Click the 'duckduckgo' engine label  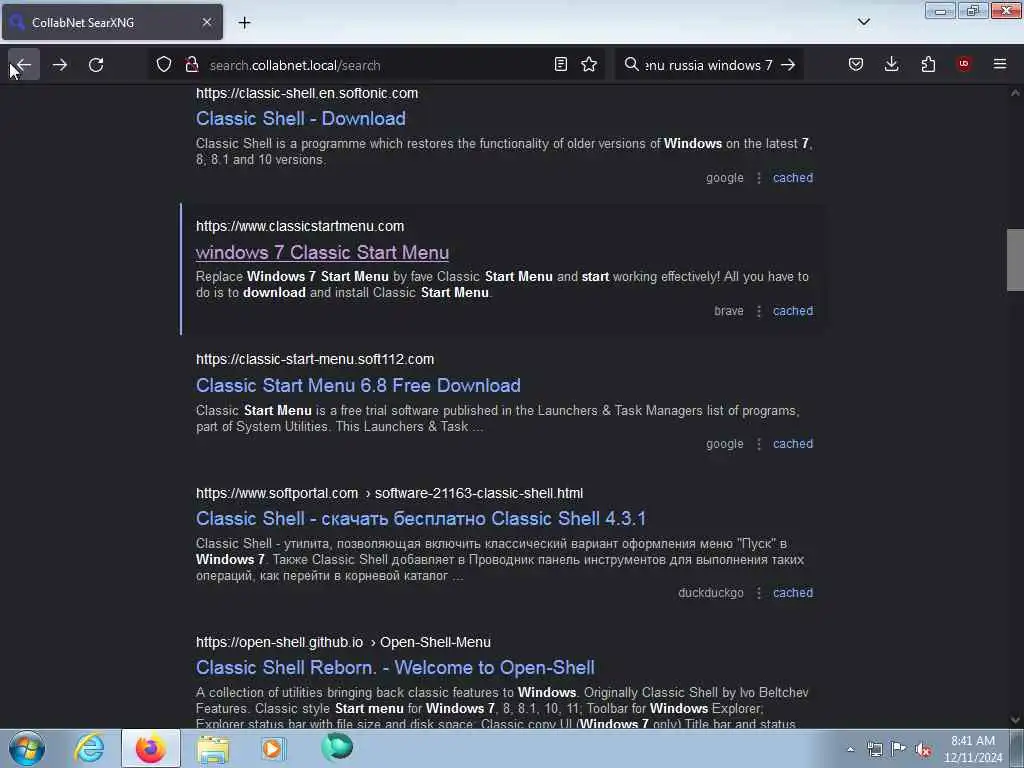711,593
